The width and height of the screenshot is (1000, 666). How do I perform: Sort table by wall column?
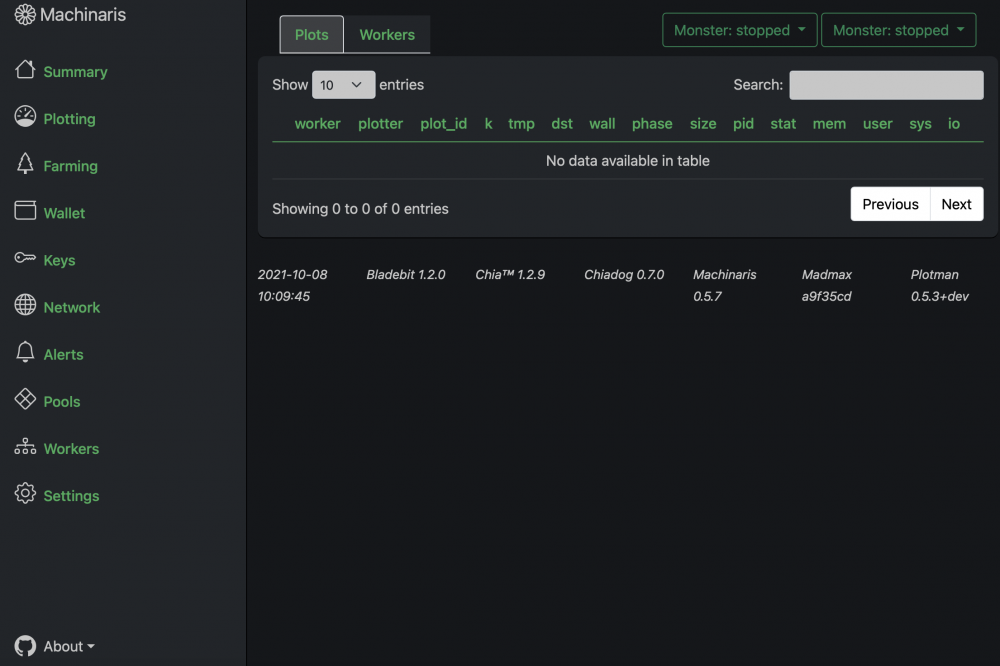click(x=602, y=124)
